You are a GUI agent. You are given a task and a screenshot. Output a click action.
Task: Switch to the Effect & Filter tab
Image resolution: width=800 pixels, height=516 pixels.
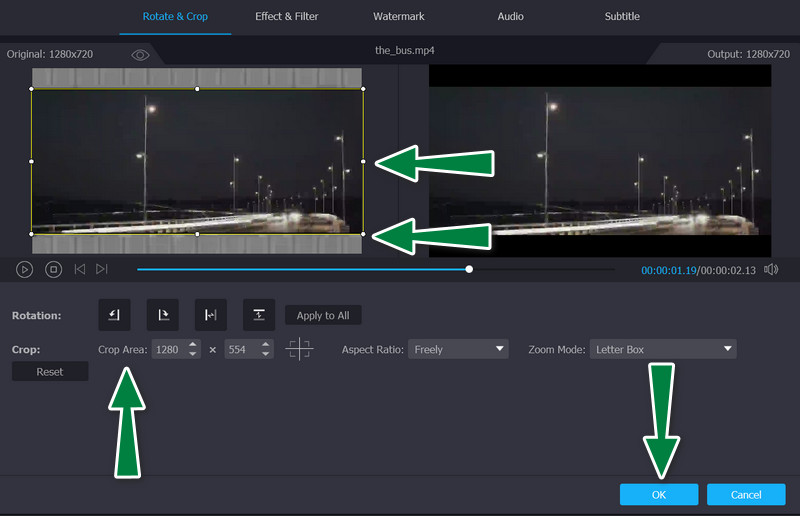286,17
